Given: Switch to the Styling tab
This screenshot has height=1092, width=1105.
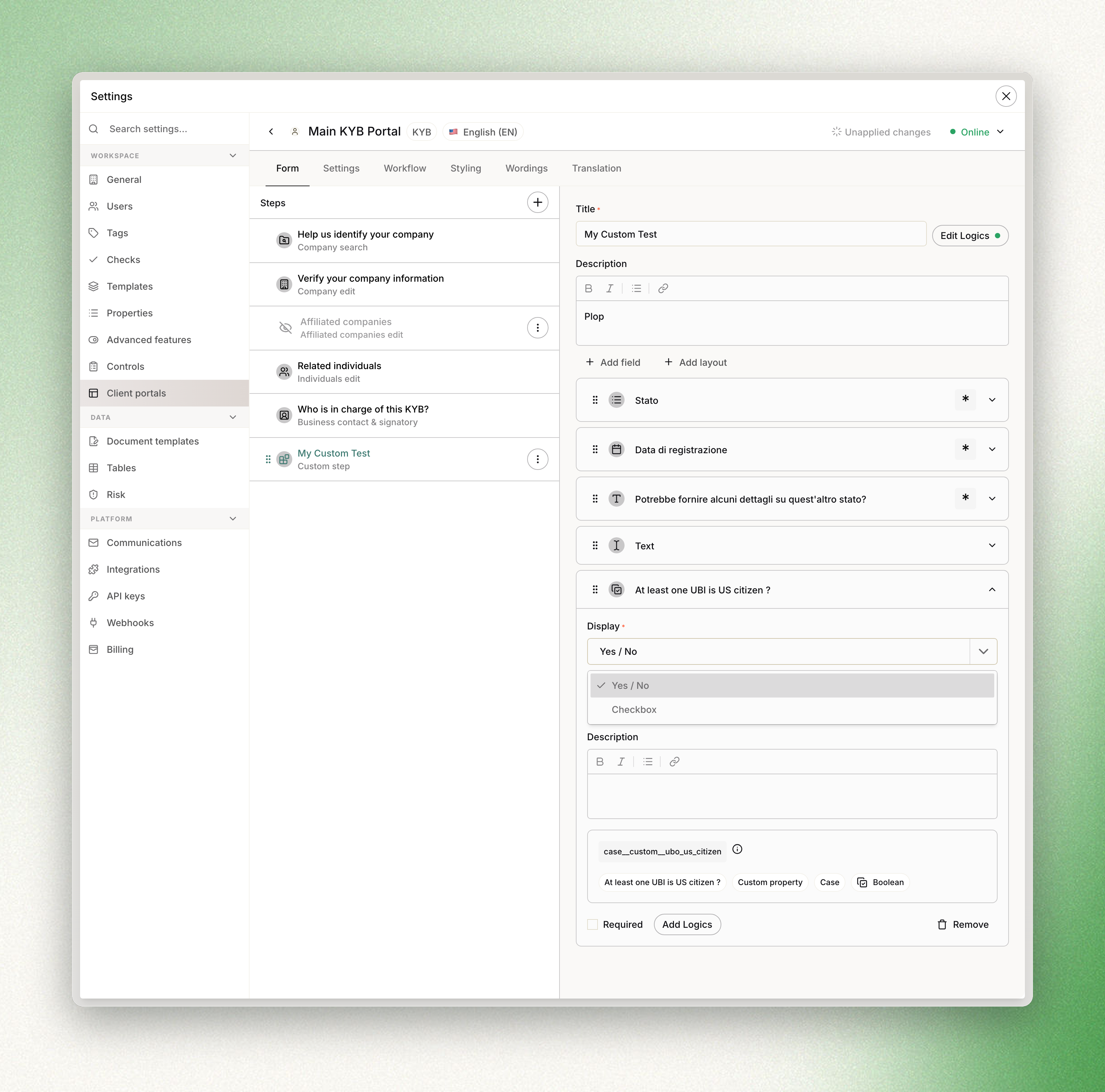Looking at the screenshot, I should pos(465,168).
